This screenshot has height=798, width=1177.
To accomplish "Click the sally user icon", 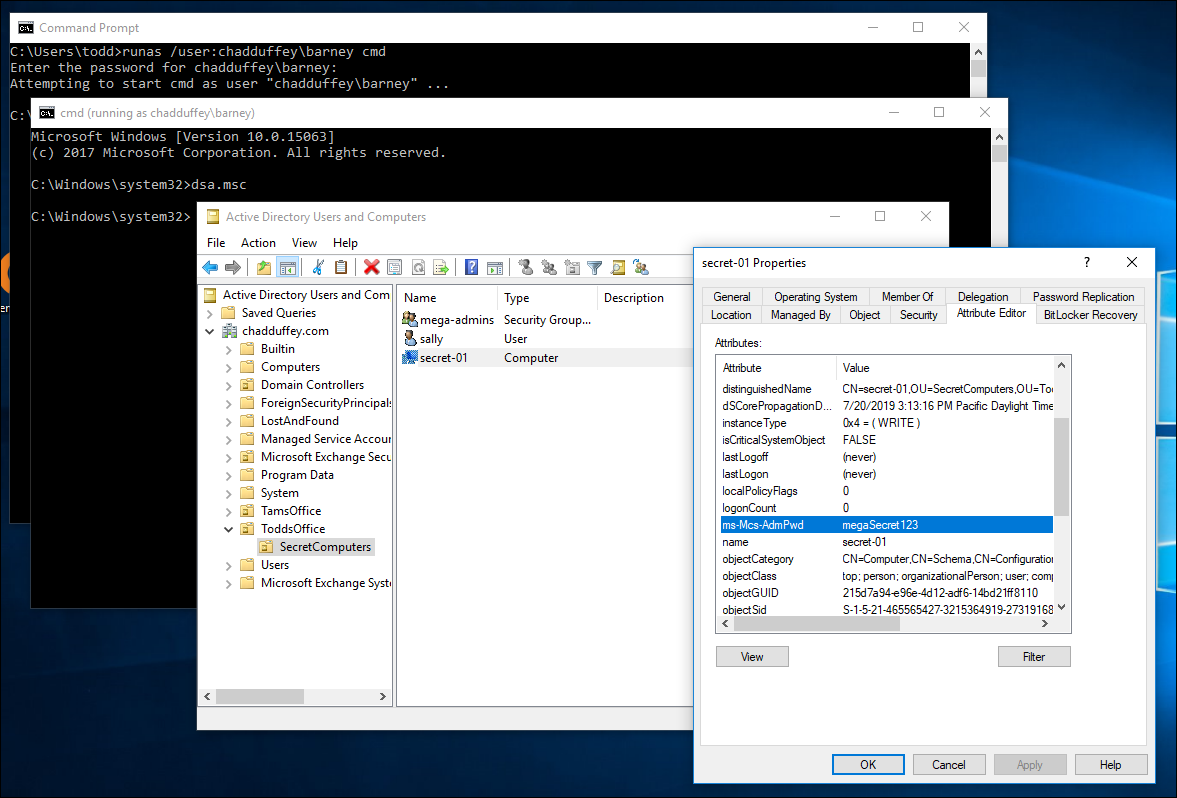I will coord(410,339).
